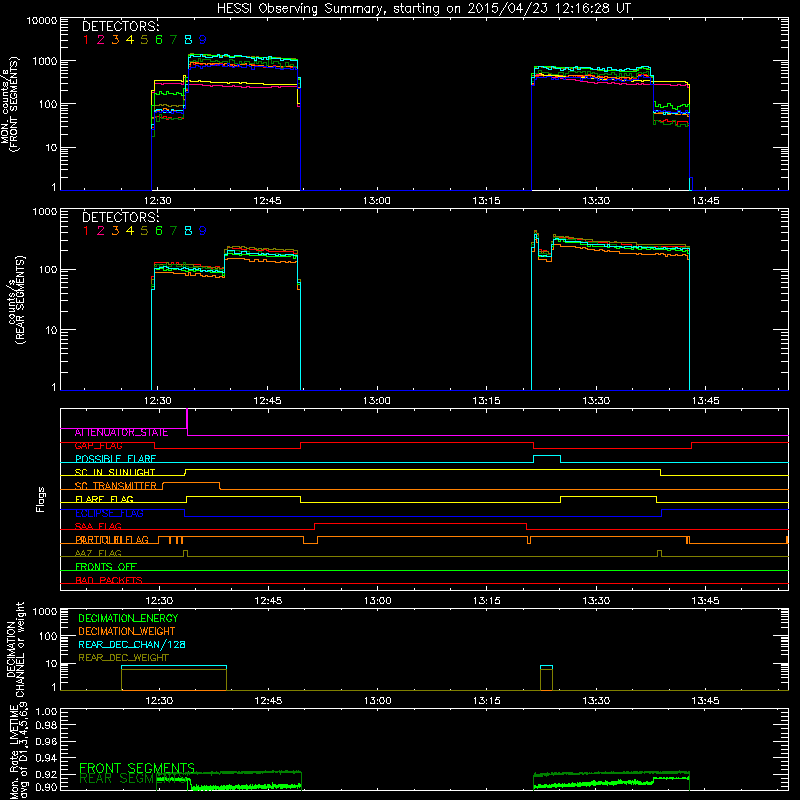Pick detector 5 in rear segments legend
Image resolution: width=800 pixels, height=800 pixels.
point(144,231)
